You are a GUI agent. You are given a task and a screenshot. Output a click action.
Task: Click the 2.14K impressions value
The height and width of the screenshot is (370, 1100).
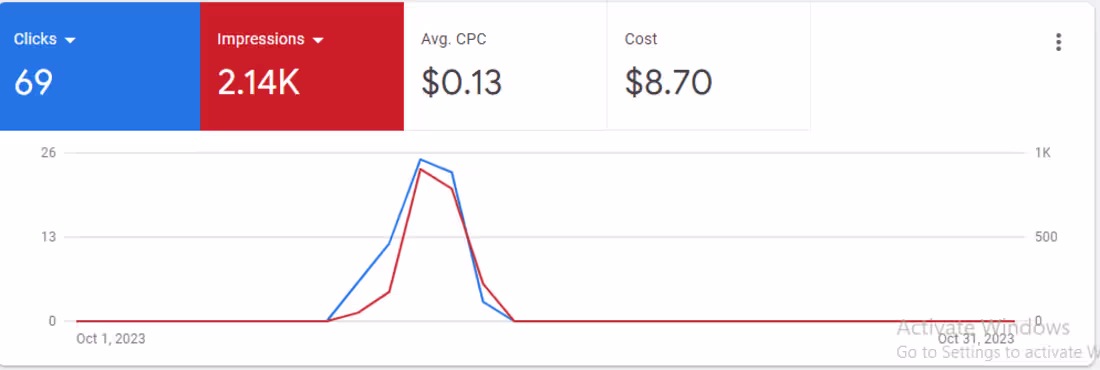pos(259,83)
